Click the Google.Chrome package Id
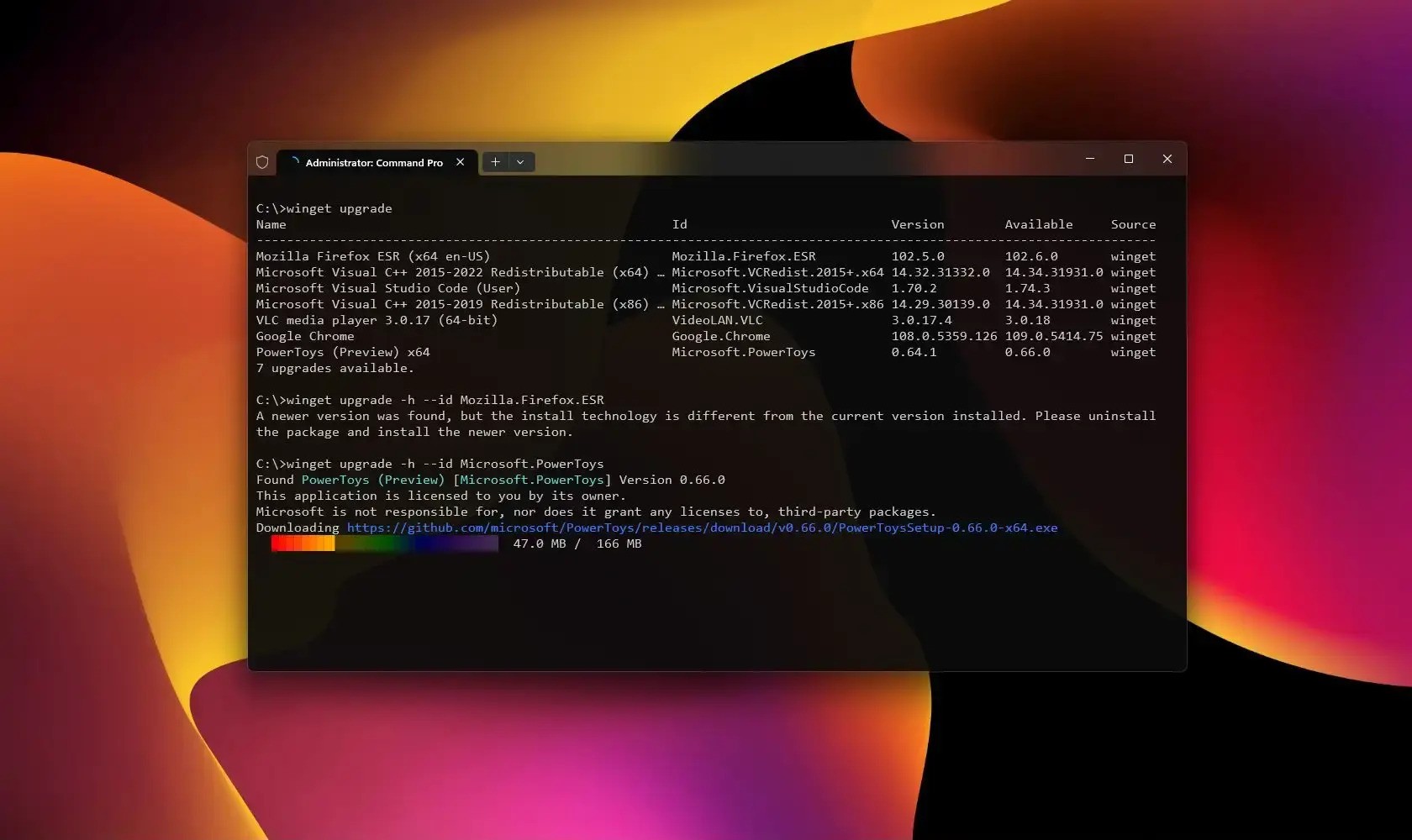 click(x=720, y=336)
